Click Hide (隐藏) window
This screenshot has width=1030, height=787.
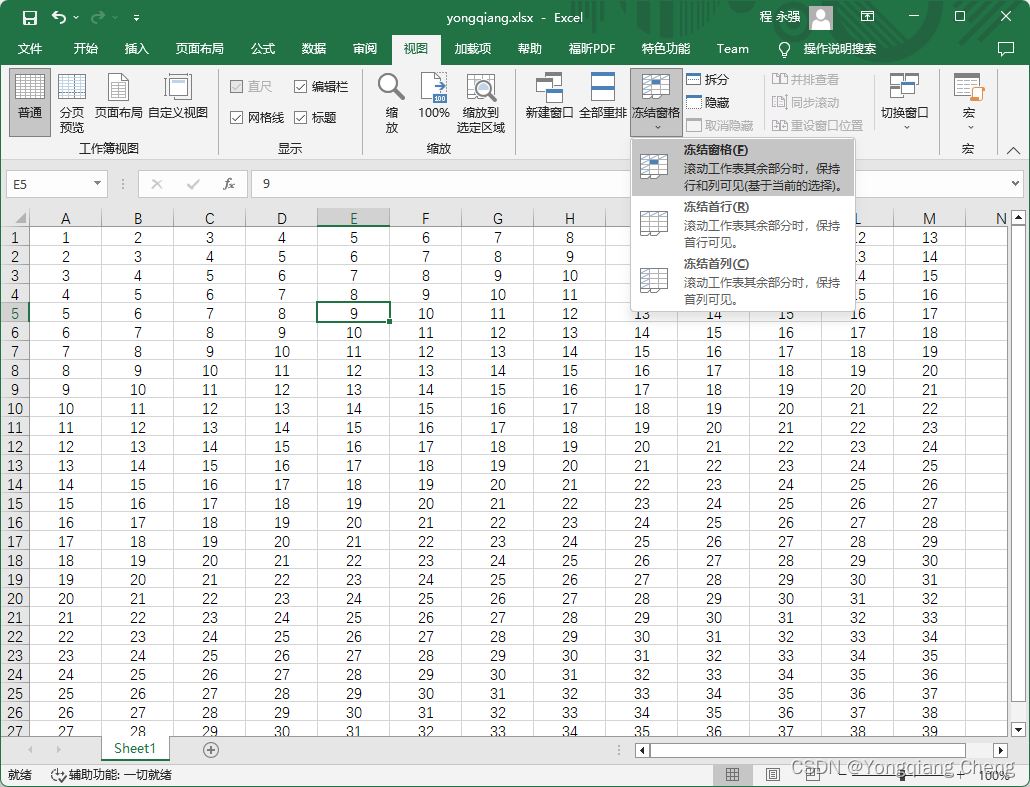pyautogui.click(x=707, y=102)
